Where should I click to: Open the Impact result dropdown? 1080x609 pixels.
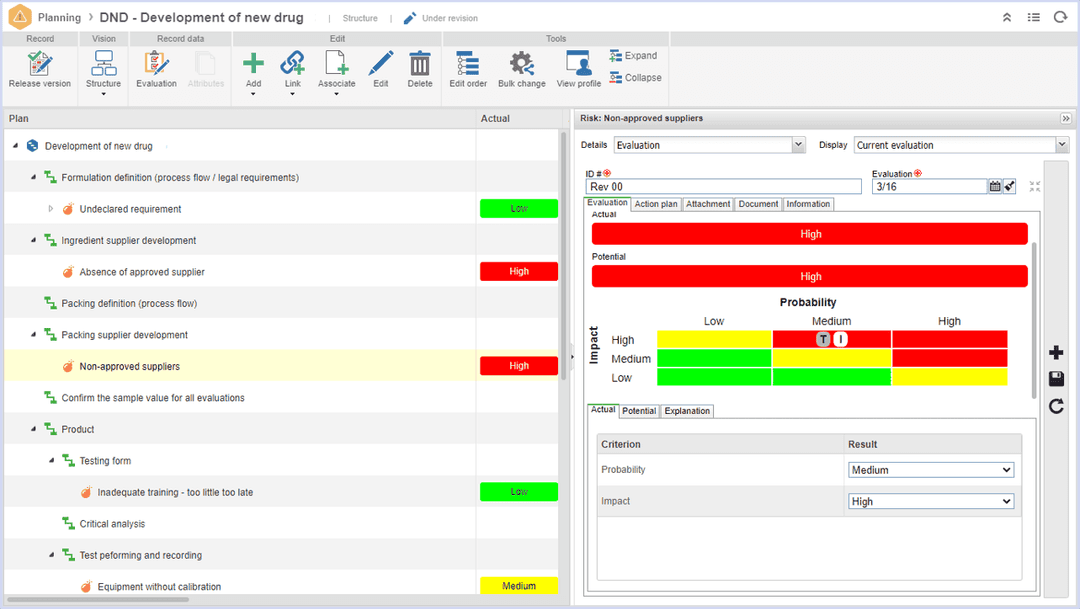pos(931,502)
